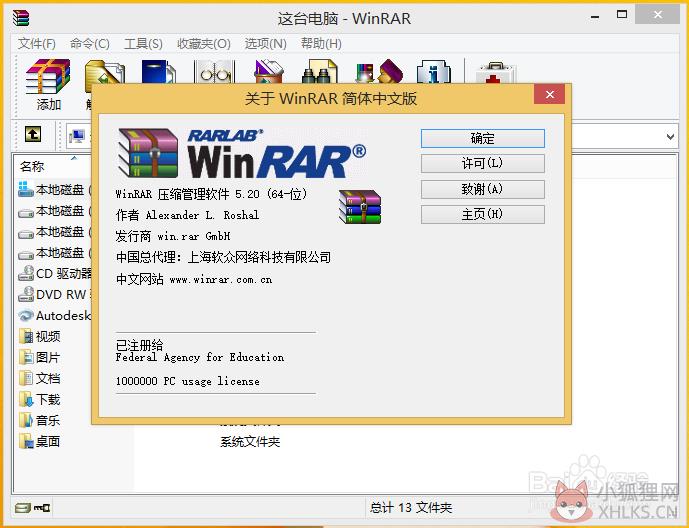Select the 桌面 folder
Screen dimensions: 689x528
(x=40, y=441)
